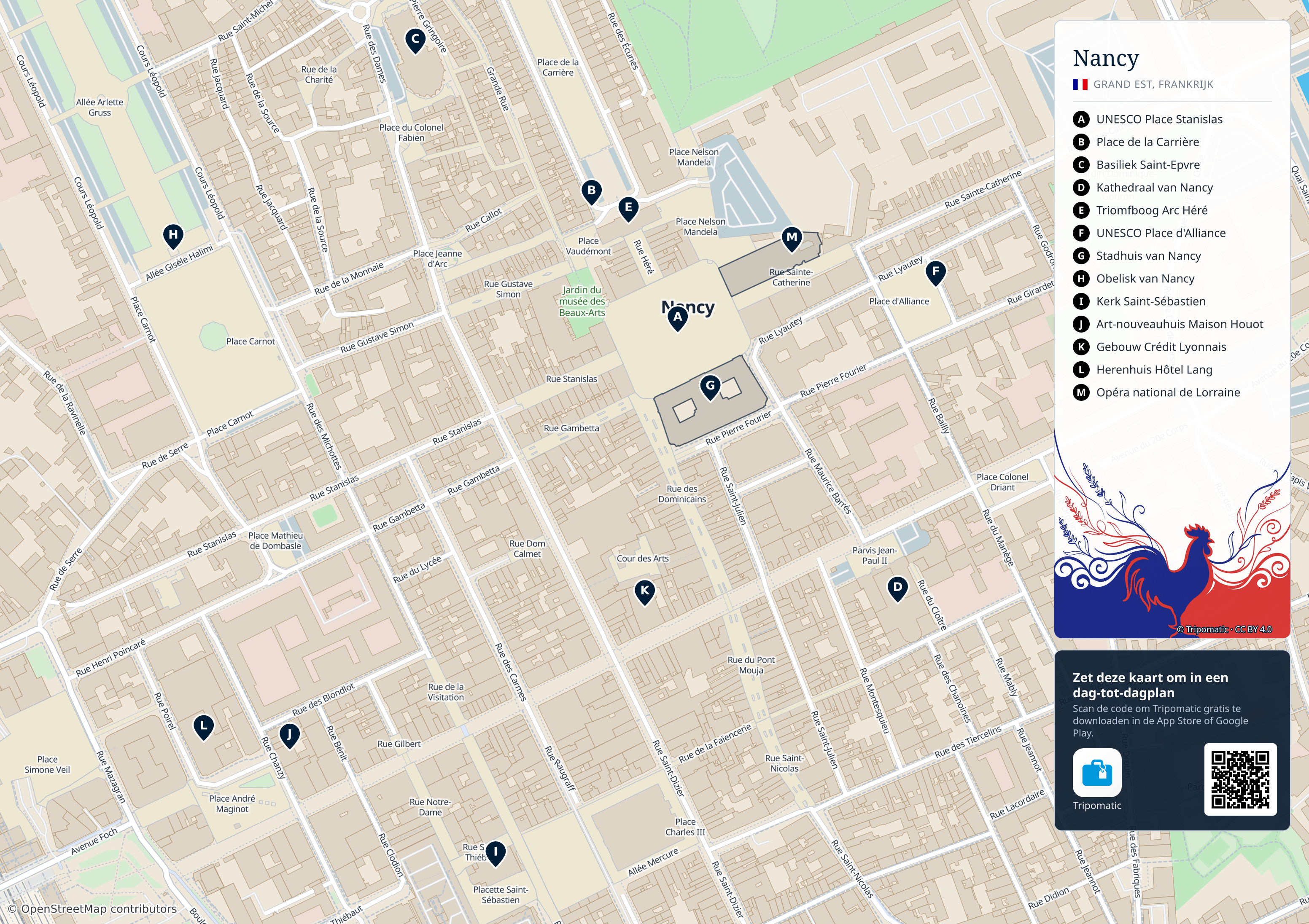Click the legend entry 'UNESCO Place d'Alliance'
Viewport: 1309px width, 924px height.
tap(1161, 233)
